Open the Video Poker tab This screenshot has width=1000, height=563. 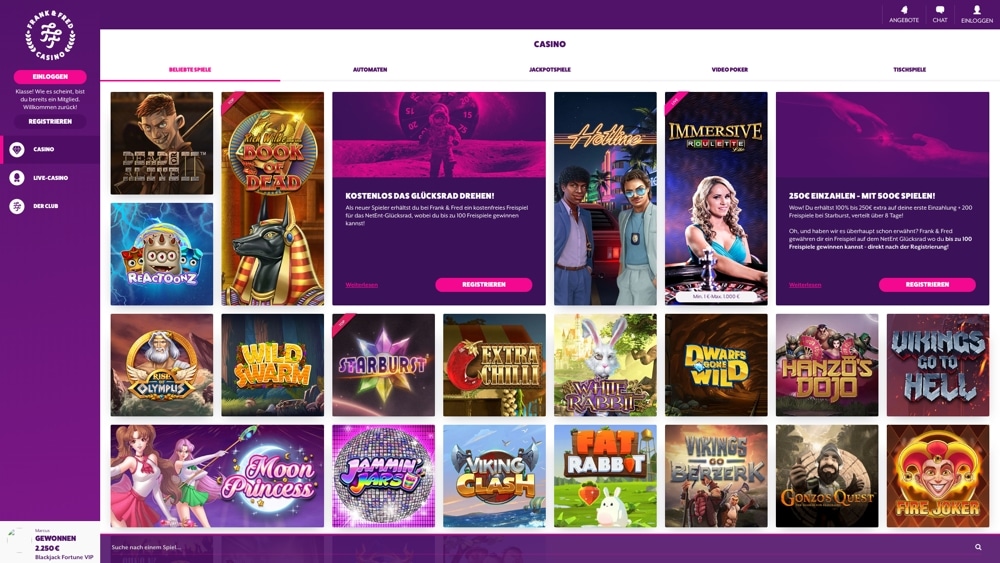pos(730,69)
